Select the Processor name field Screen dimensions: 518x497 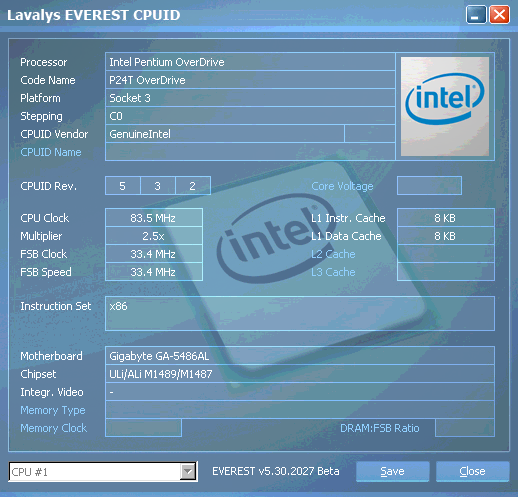[250, 62]
